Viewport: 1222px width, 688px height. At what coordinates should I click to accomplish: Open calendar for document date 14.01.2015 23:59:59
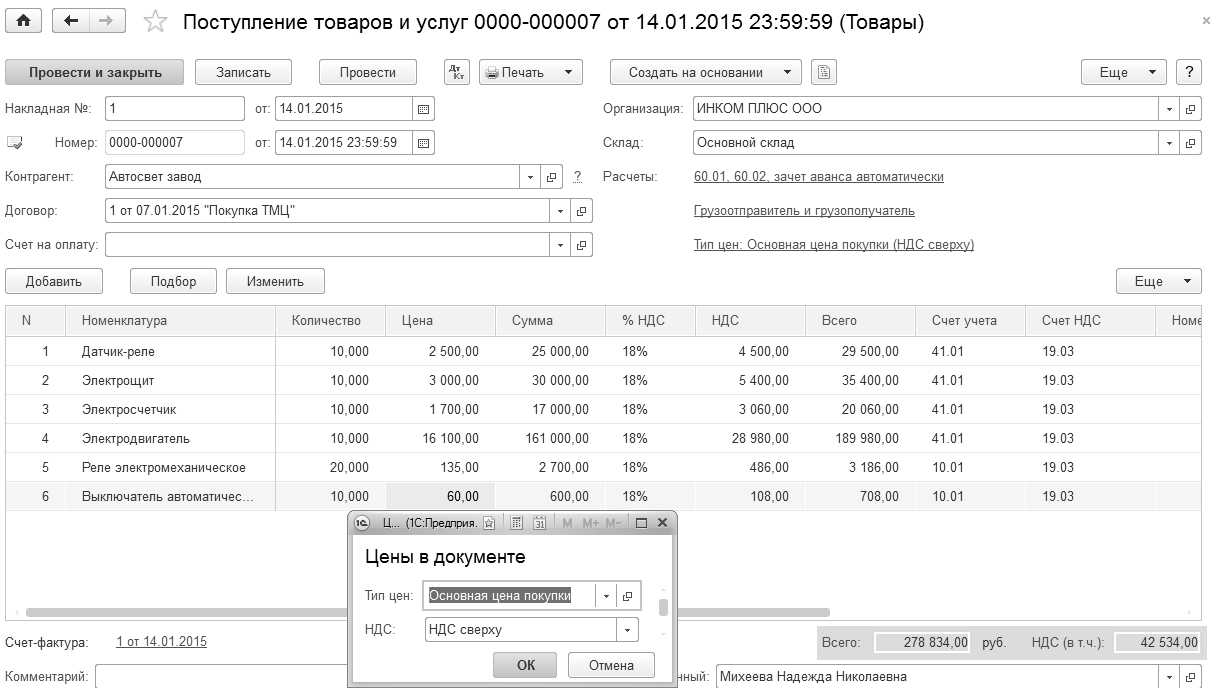(423, 142)
